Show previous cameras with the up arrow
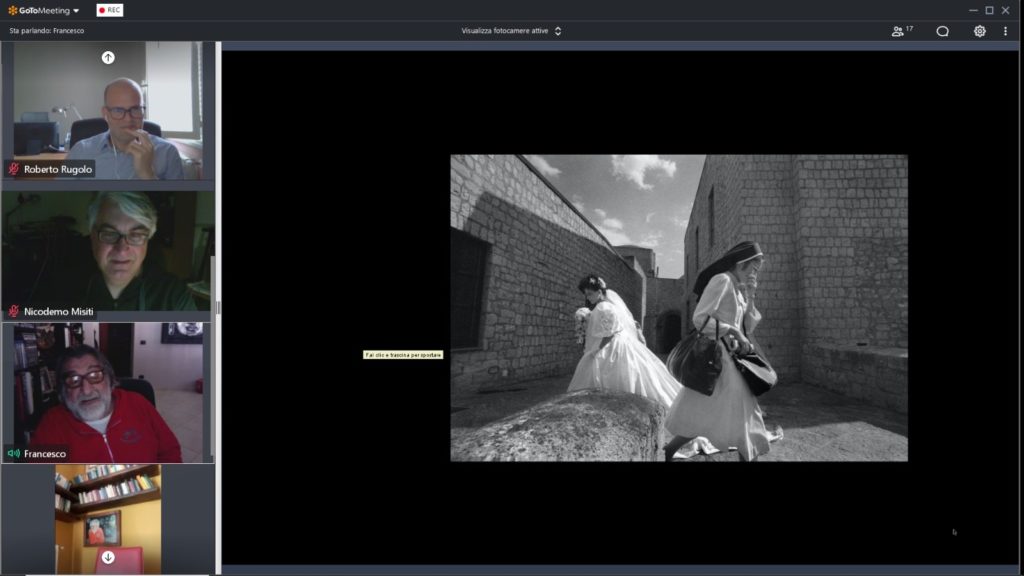The height and width of the screenshot is (576, 1024). tap(108, 57)
